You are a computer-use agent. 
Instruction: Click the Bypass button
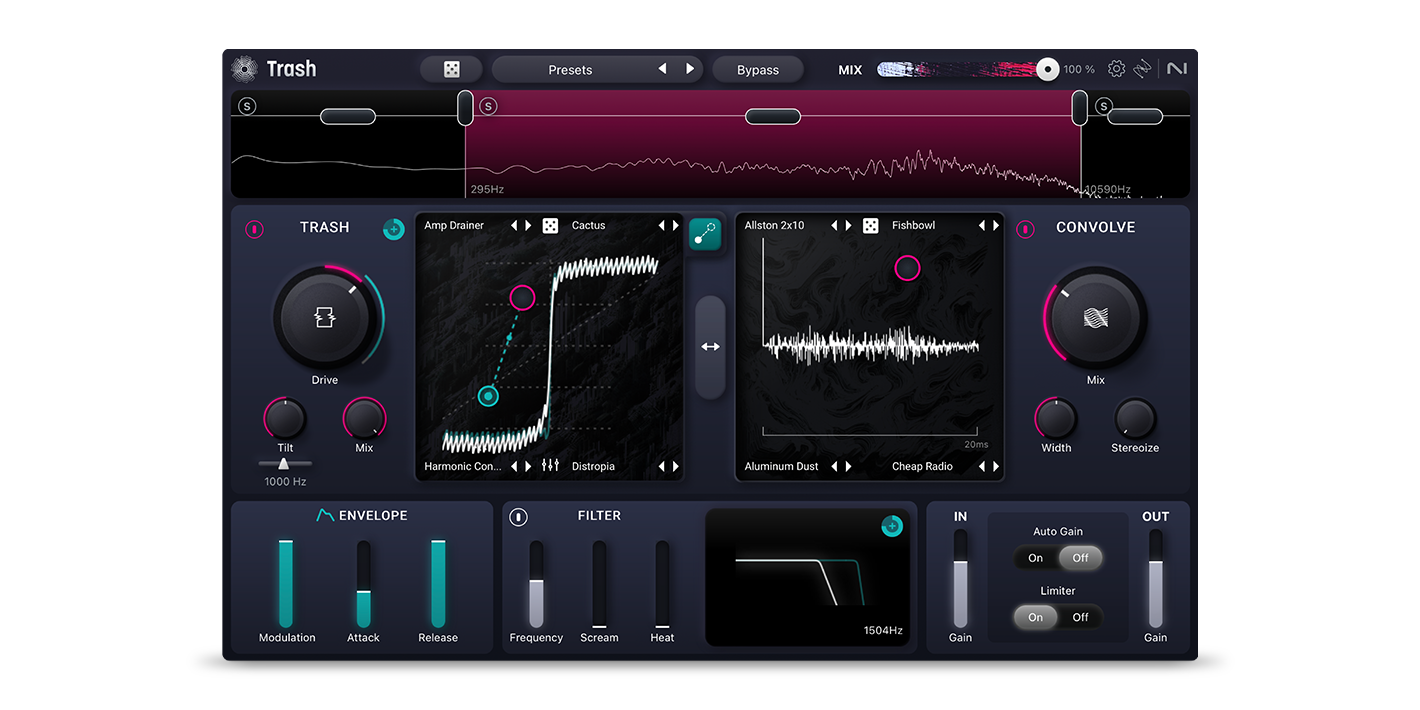758,69
